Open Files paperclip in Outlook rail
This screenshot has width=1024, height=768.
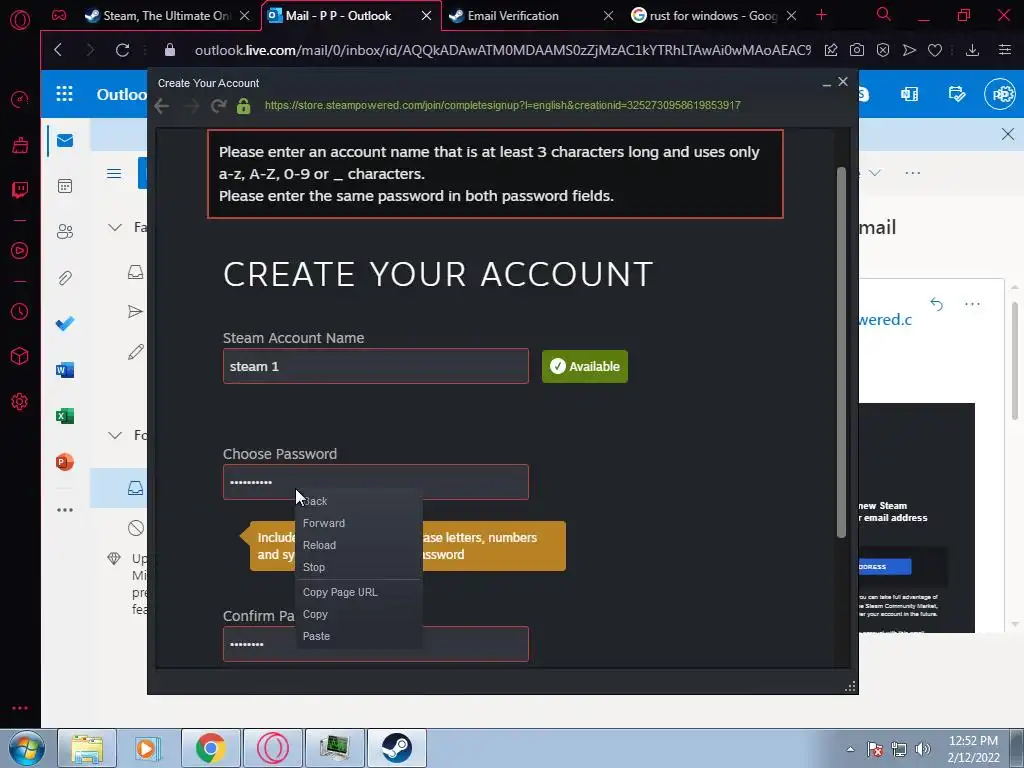pyautogui.click(x=65, y=278)
